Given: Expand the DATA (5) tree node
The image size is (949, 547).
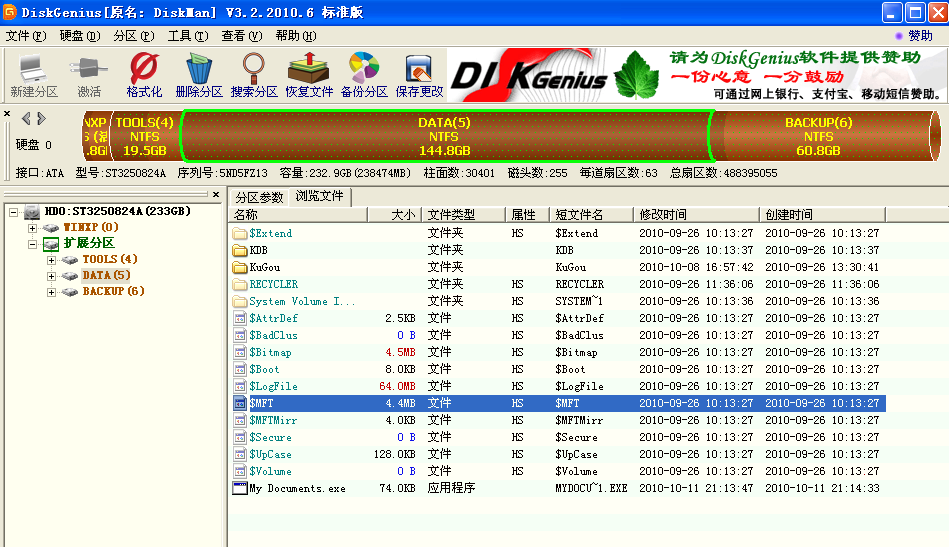Looking at the screenshot, I should click(x=51, y=277).
